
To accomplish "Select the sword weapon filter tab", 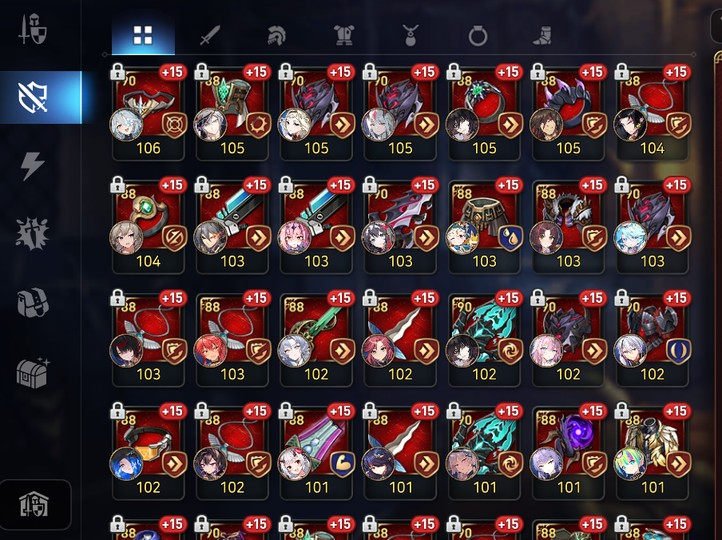I will tap(210, 35).
